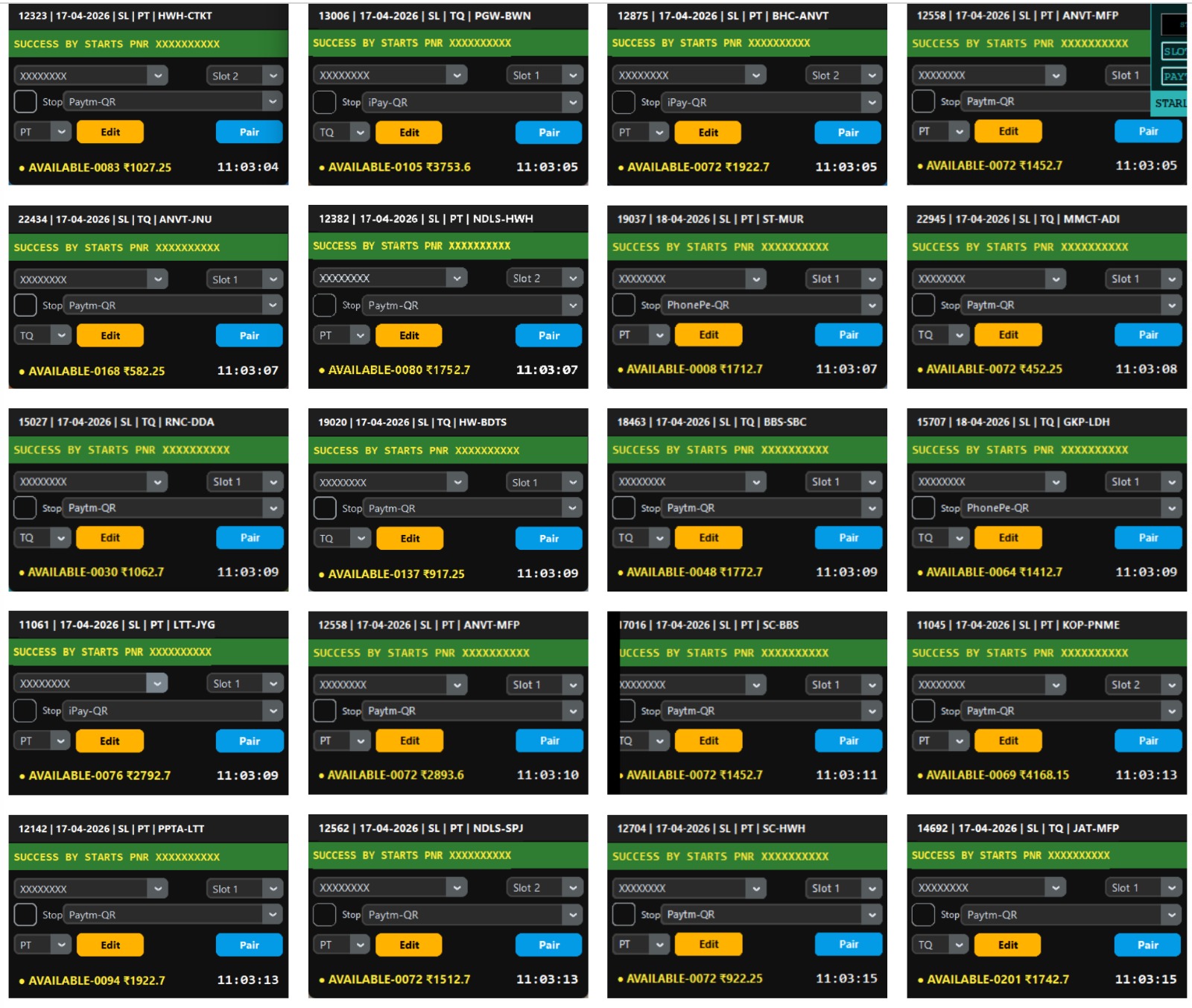Click Edit in the HW-BDTS card
The height and width of the screenshot is (1008, 1192).
[x=410, y=538]
